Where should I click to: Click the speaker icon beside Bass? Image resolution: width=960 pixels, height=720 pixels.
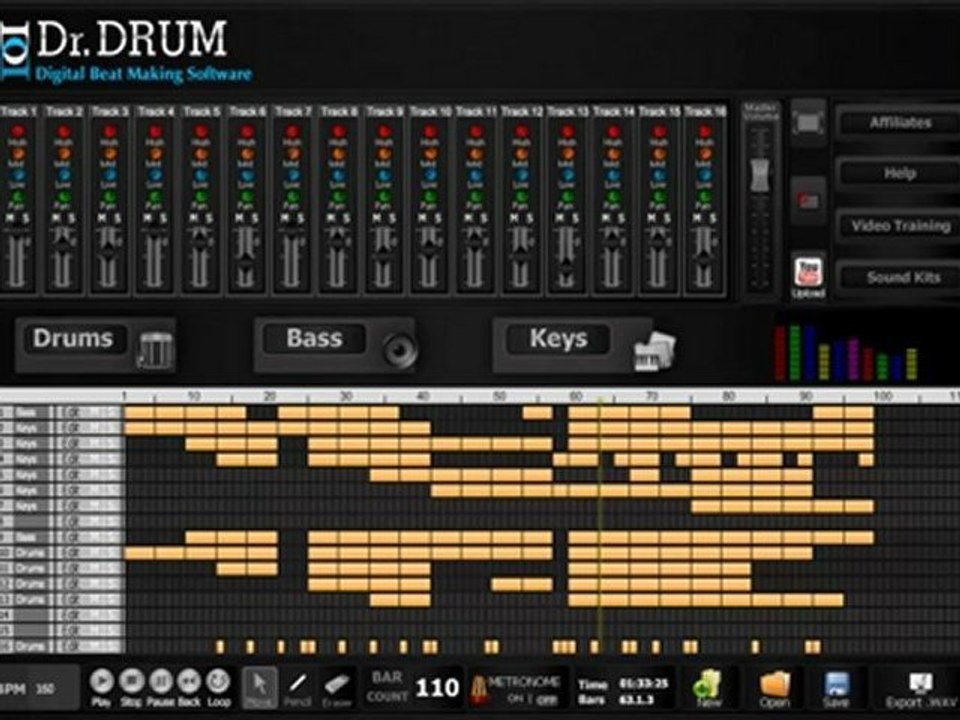tap(400, 350)
